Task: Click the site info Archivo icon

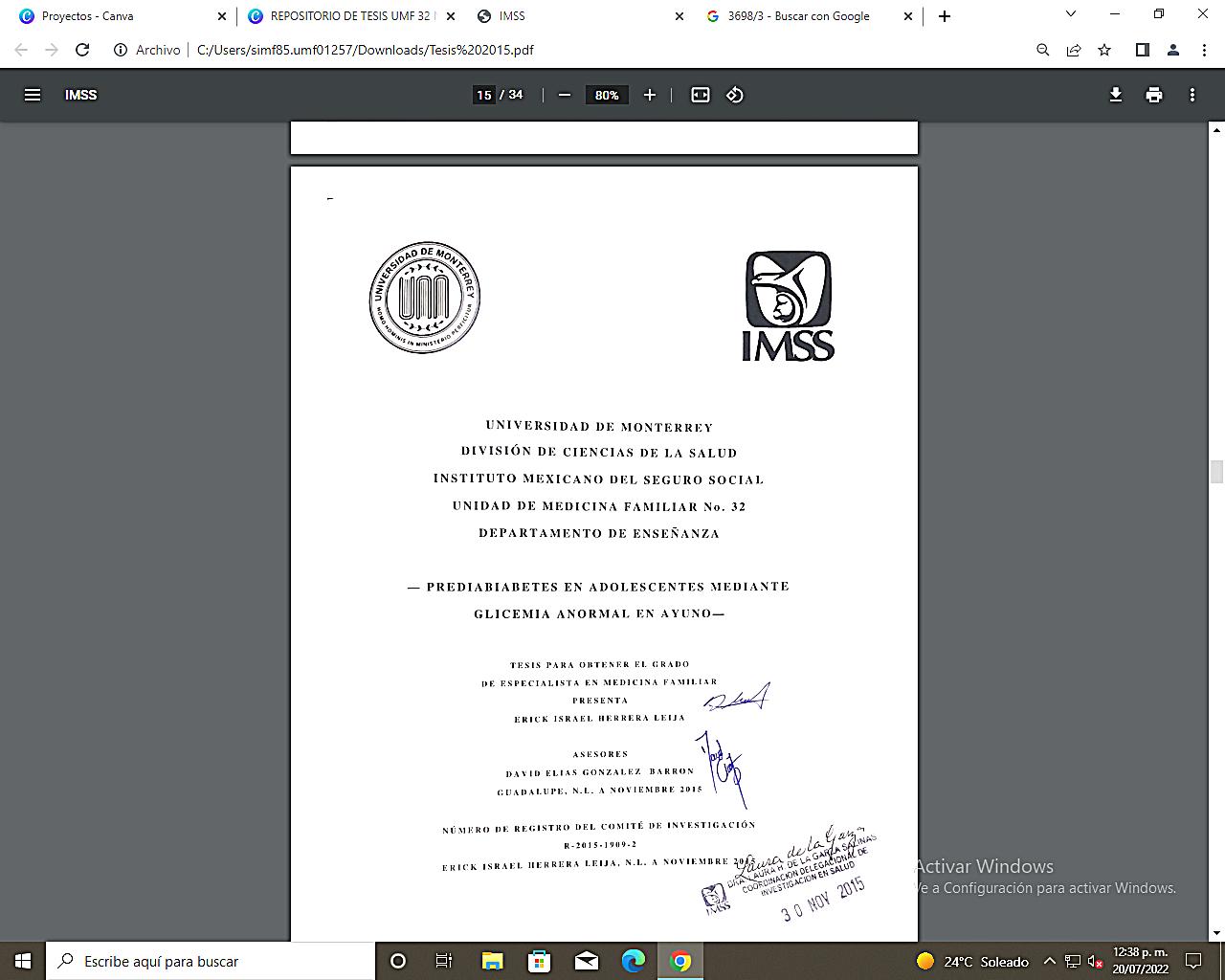Action: [121, 50]
